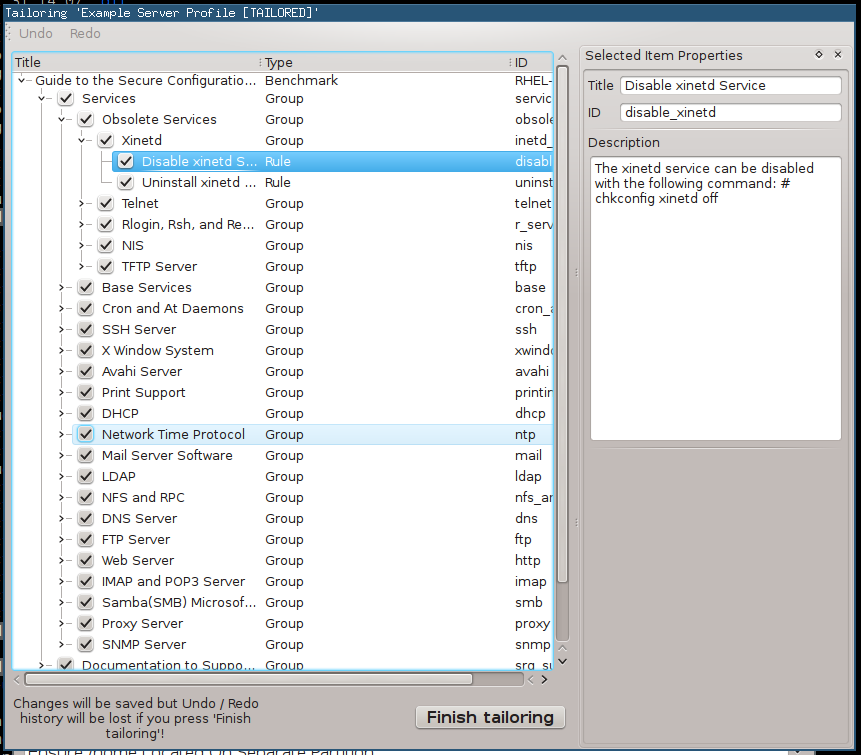Toggle the Xinetd group checkbox
The image size is (861, 755).
click(105, 141)
